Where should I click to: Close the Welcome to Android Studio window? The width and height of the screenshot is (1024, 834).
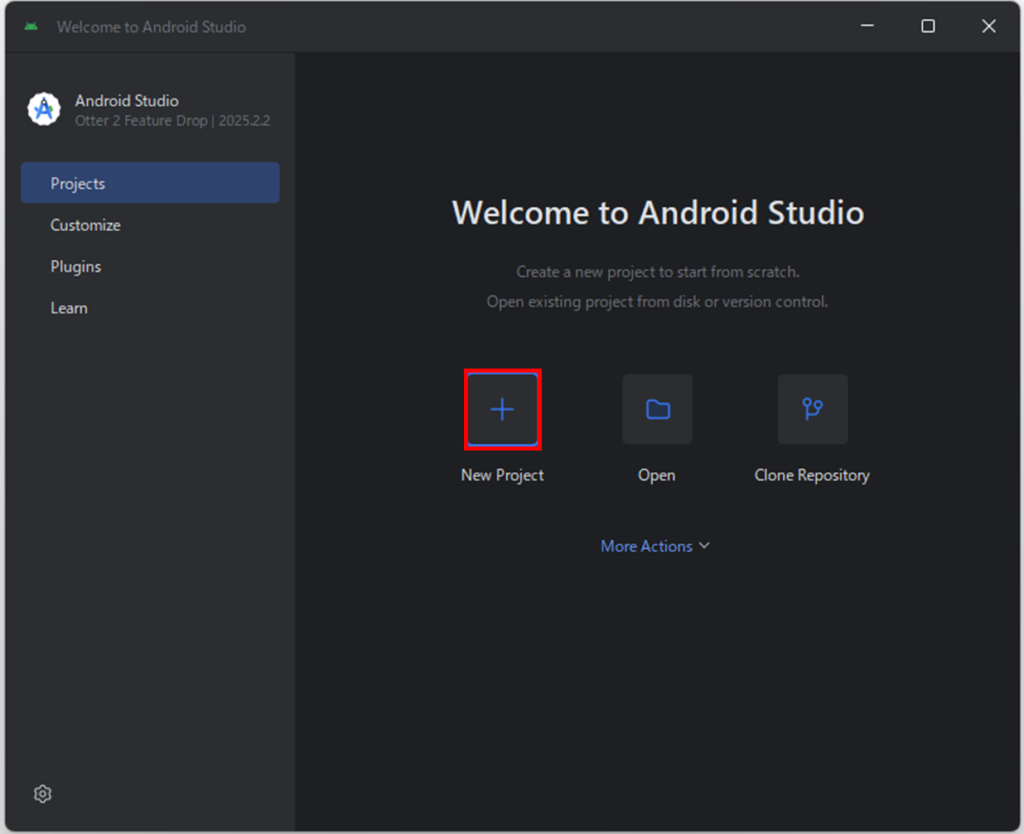989,26
